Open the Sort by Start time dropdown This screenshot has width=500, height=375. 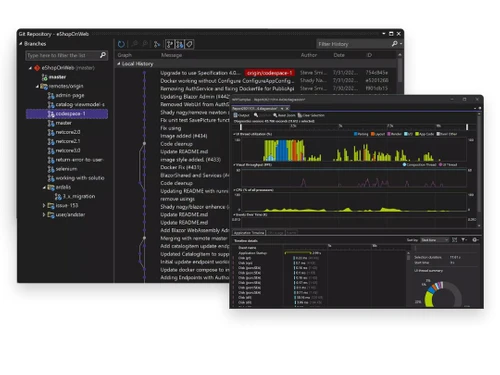pyautogui.click(x=434, y=240)
